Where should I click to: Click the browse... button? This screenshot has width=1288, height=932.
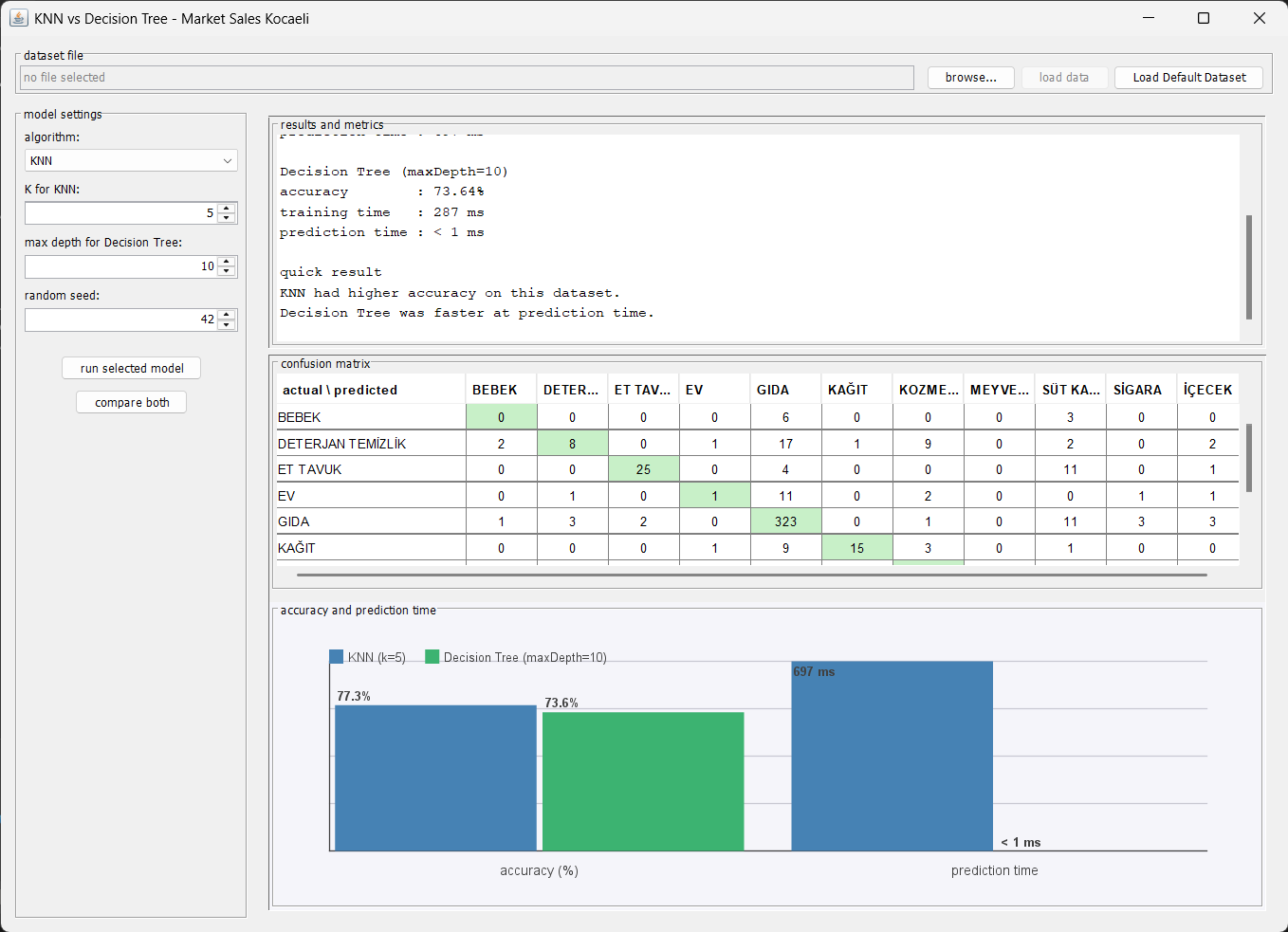click(971, 78)
